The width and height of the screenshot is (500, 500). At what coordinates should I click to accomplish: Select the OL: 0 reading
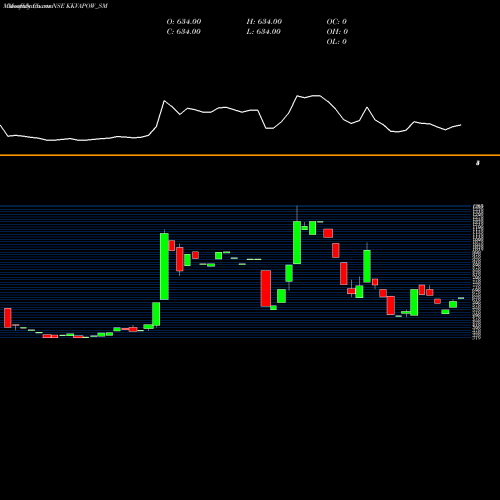[x=337, y=42]
